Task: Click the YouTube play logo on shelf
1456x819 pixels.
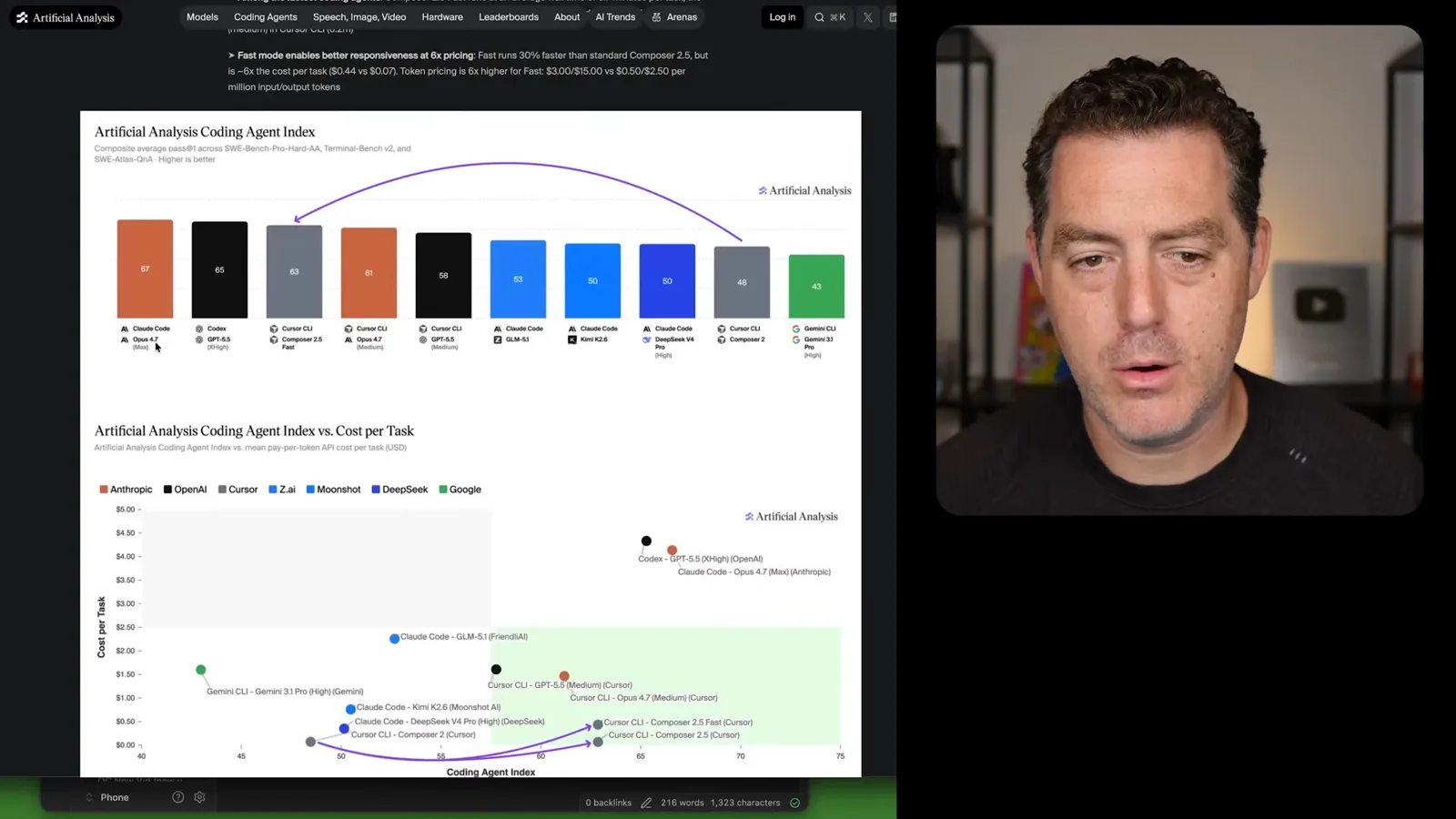Action: pyautogui.click(x=1319, y=305)
